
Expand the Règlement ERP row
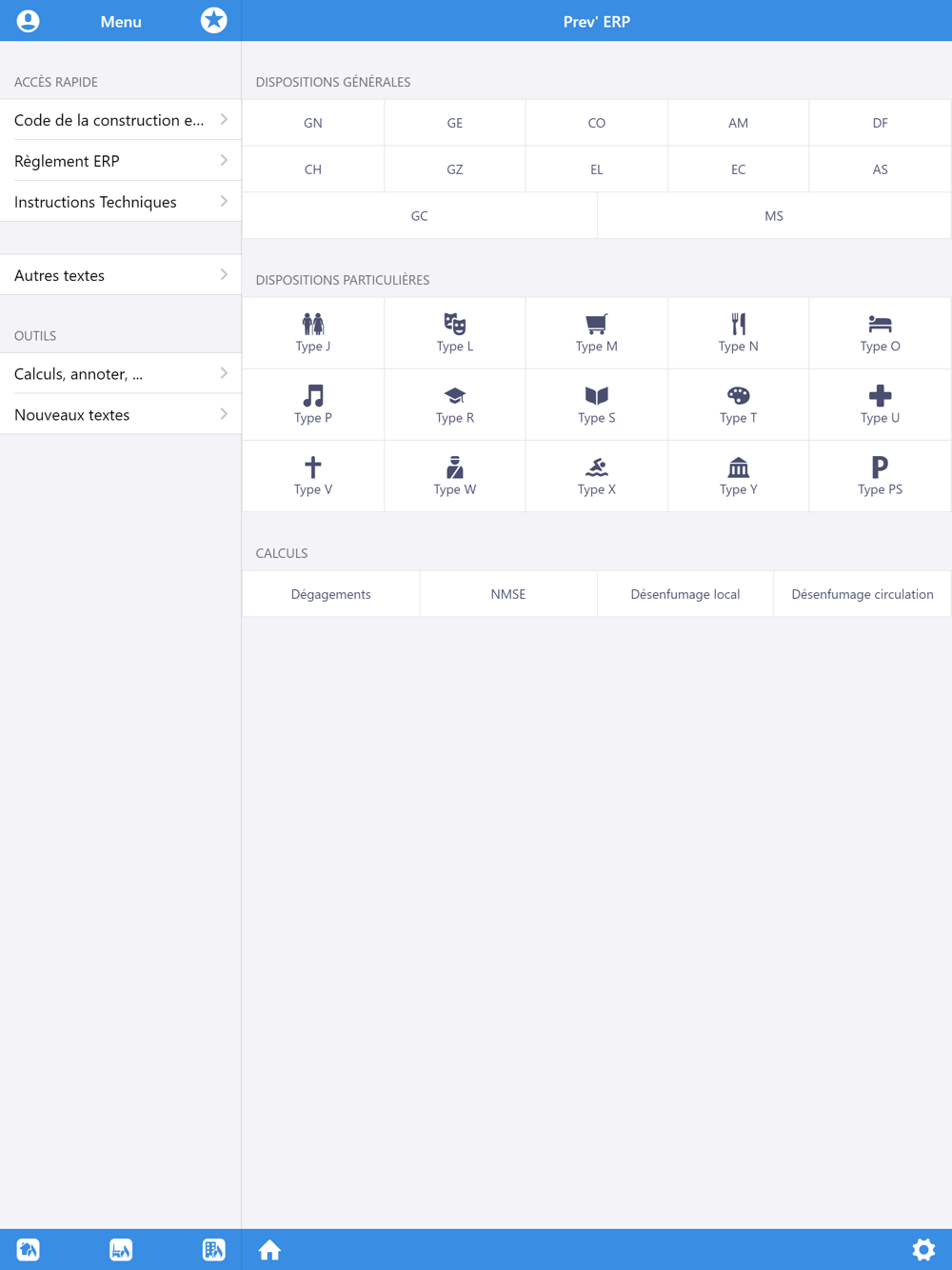[x=121, y=161]
